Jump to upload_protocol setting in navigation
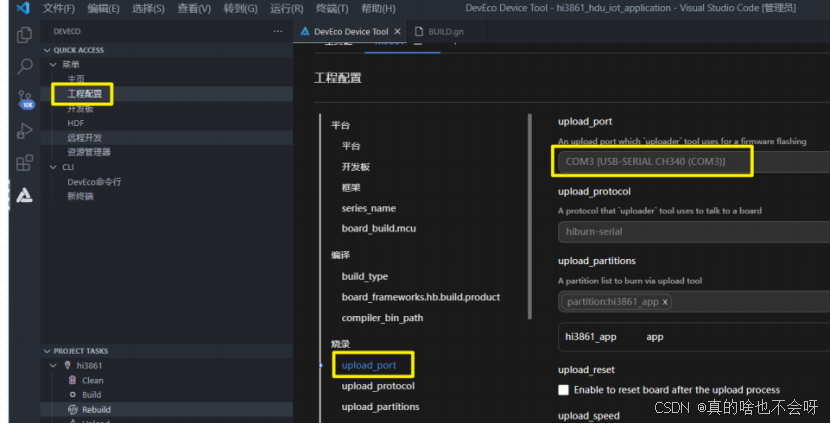The width and height of the screenshot is (831, 424). (x=378, y=386)
